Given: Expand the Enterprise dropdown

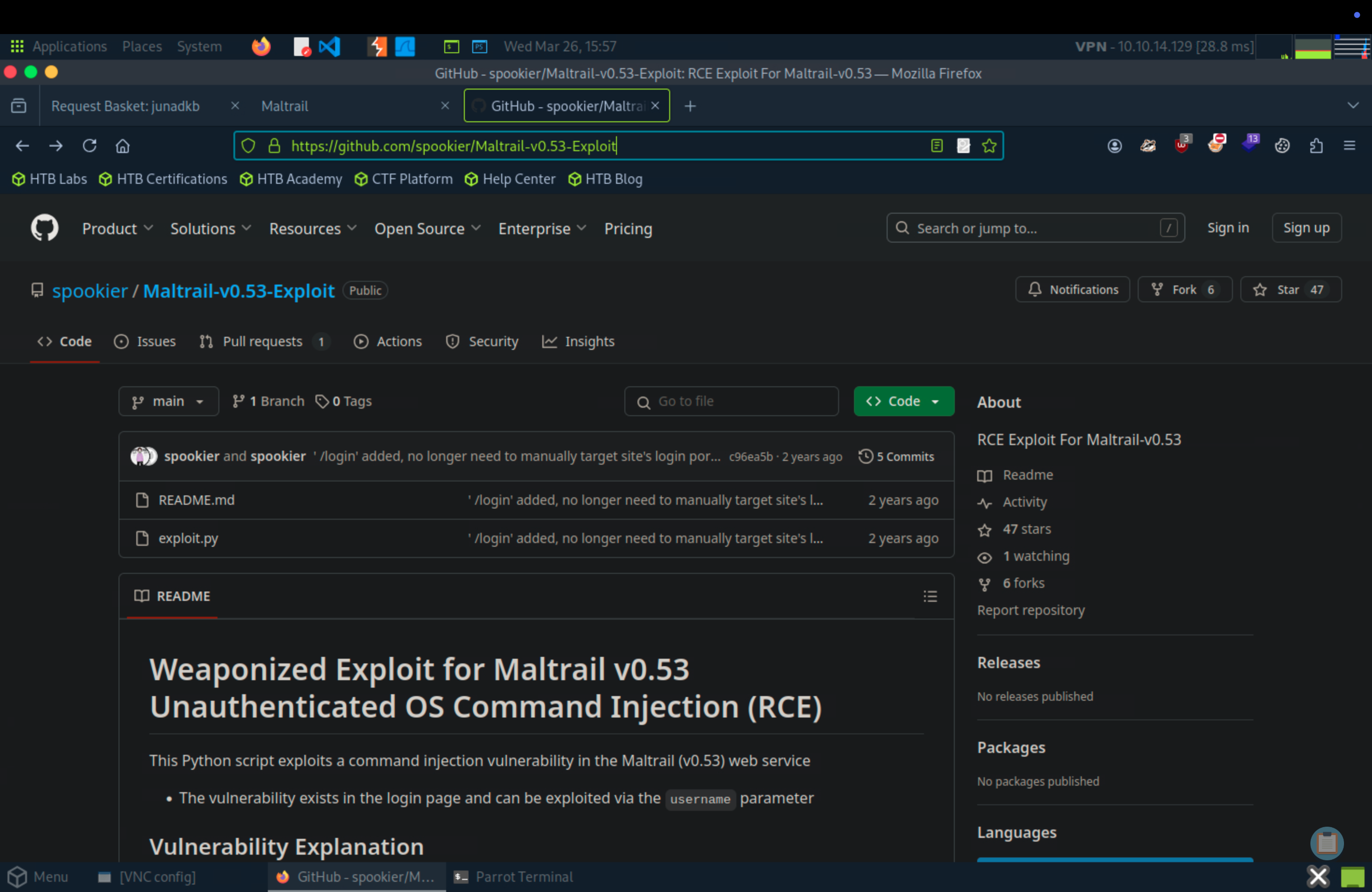Looking at the screenshot, I should pos(542,229).
